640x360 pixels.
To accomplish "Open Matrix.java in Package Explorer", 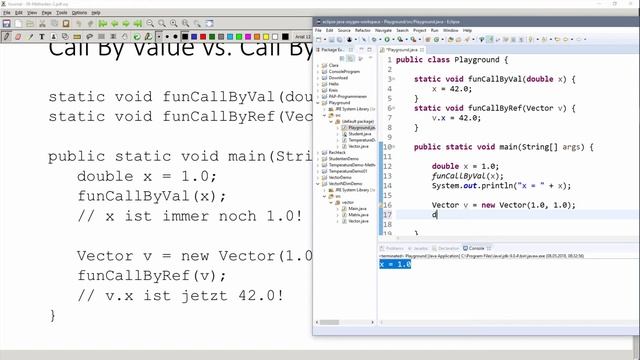I will 358,215.
